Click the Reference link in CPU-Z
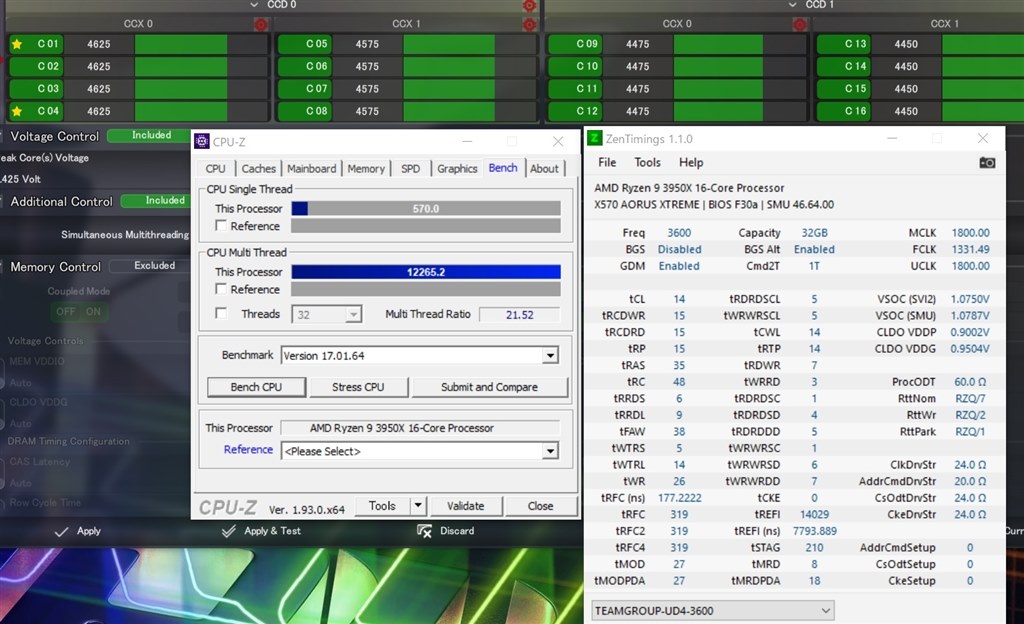 point(248,450)
